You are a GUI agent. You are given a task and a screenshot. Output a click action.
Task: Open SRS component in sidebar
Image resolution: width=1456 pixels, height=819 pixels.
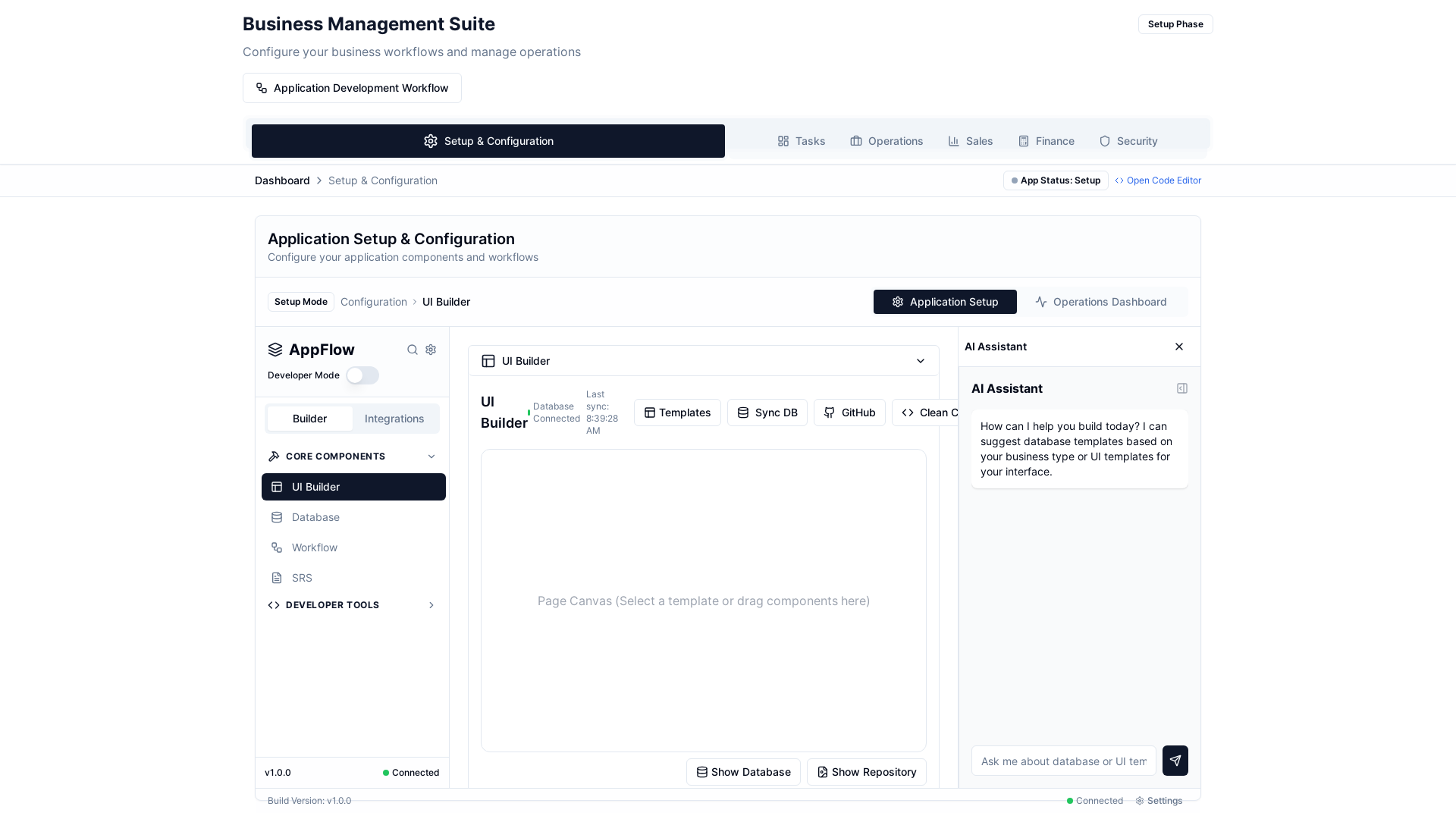coord(353,578)
